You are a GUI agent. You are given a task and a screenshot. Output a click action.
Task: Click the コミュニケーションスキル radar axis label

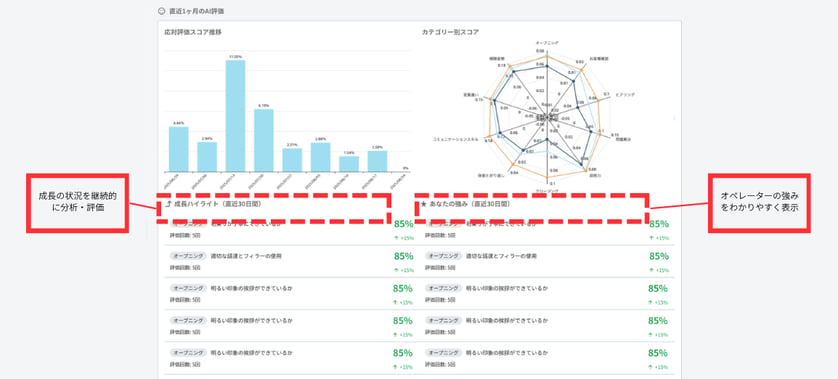point(456,140)
